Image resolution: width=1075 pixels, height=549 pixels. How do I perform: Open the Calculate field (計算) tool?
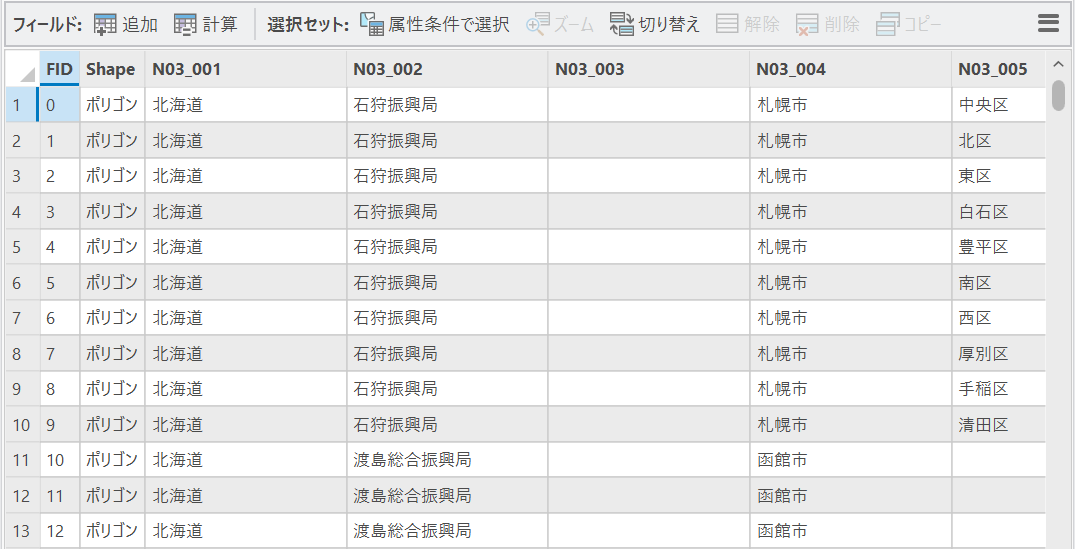pyautogui.click(x=185, y=24)
